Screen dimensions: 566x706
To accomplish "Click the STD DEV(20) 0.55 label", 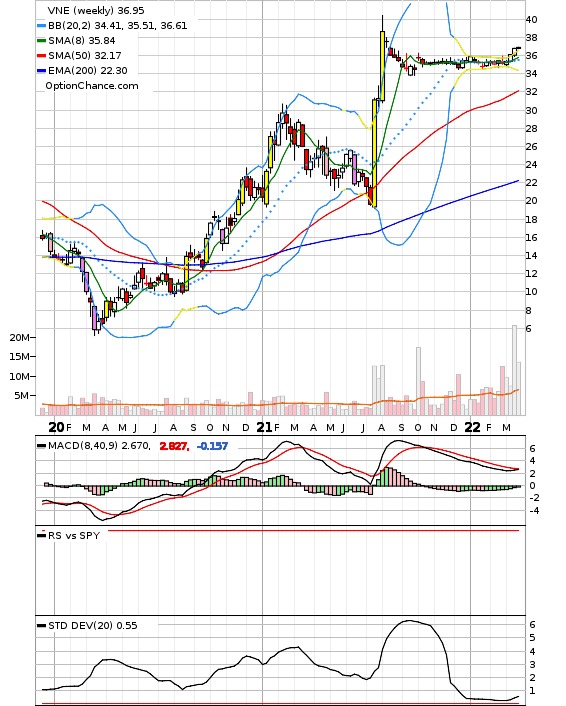I will (92, 625).
